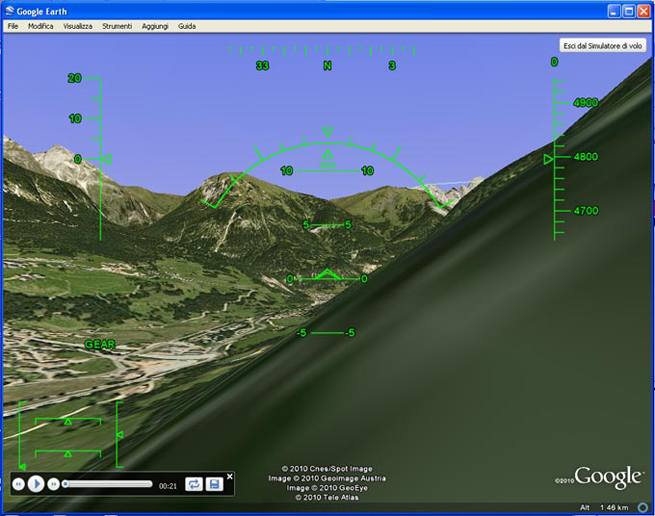Open the Guida menu

pyautogui.click(x=187, y=26)
